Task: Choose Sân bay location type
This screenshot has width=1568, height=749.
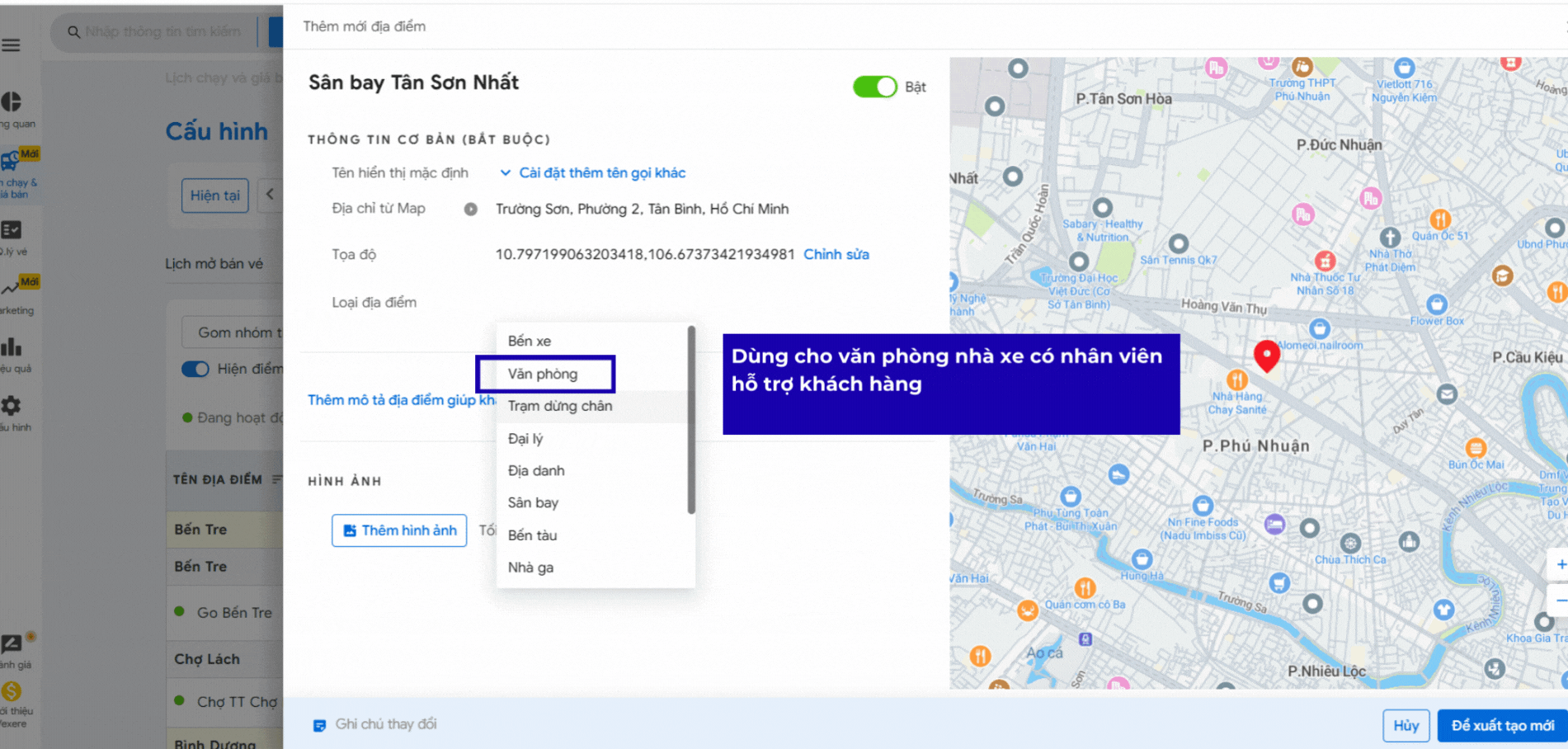Action: [533, 502]
